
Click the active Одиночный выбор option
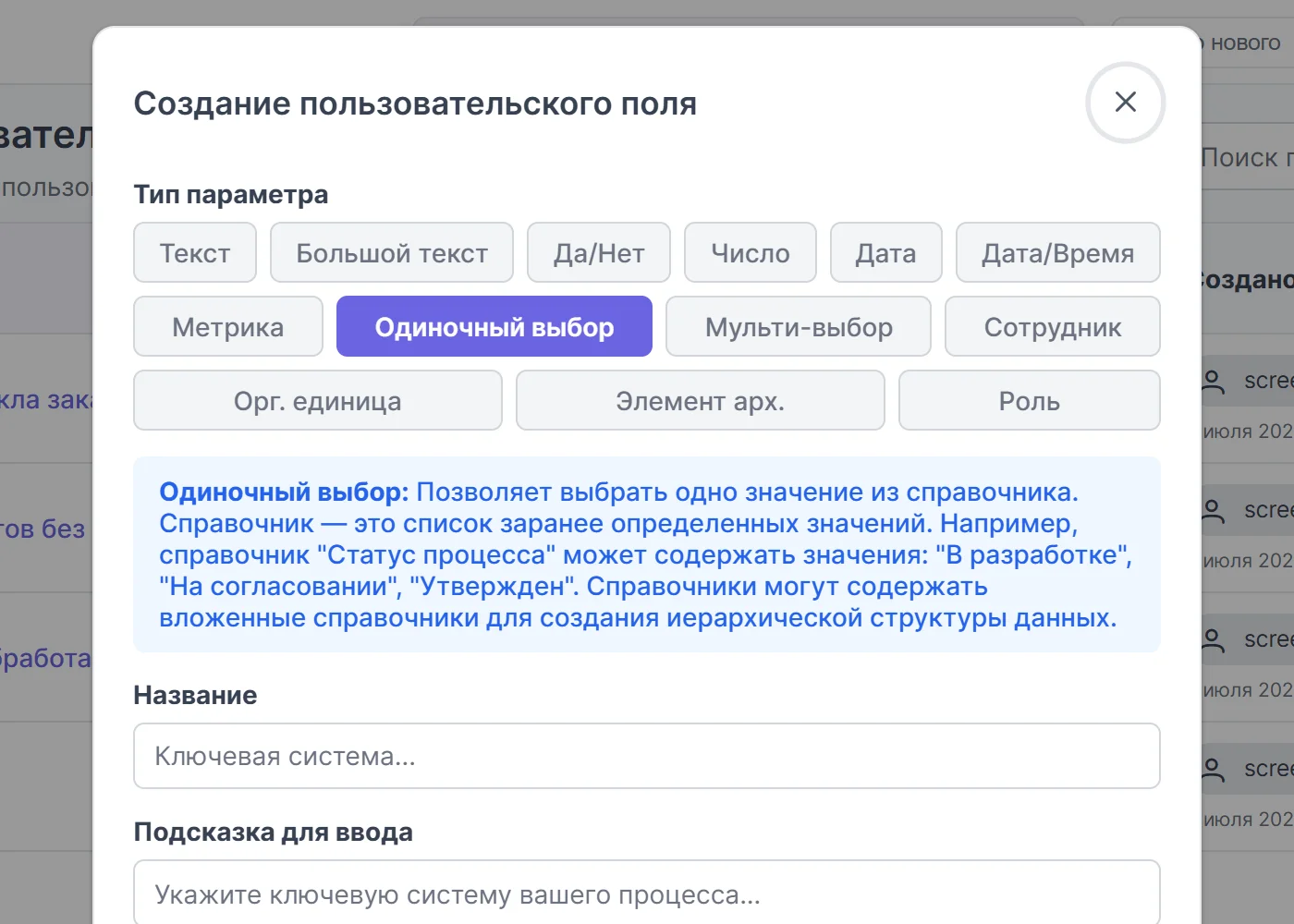(494, 326)
